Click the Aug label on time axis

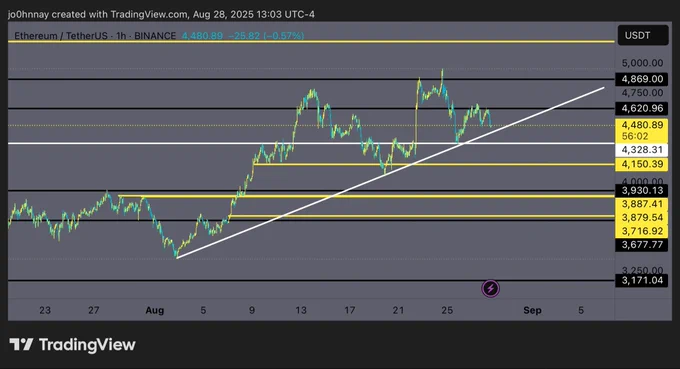(154, 310)
